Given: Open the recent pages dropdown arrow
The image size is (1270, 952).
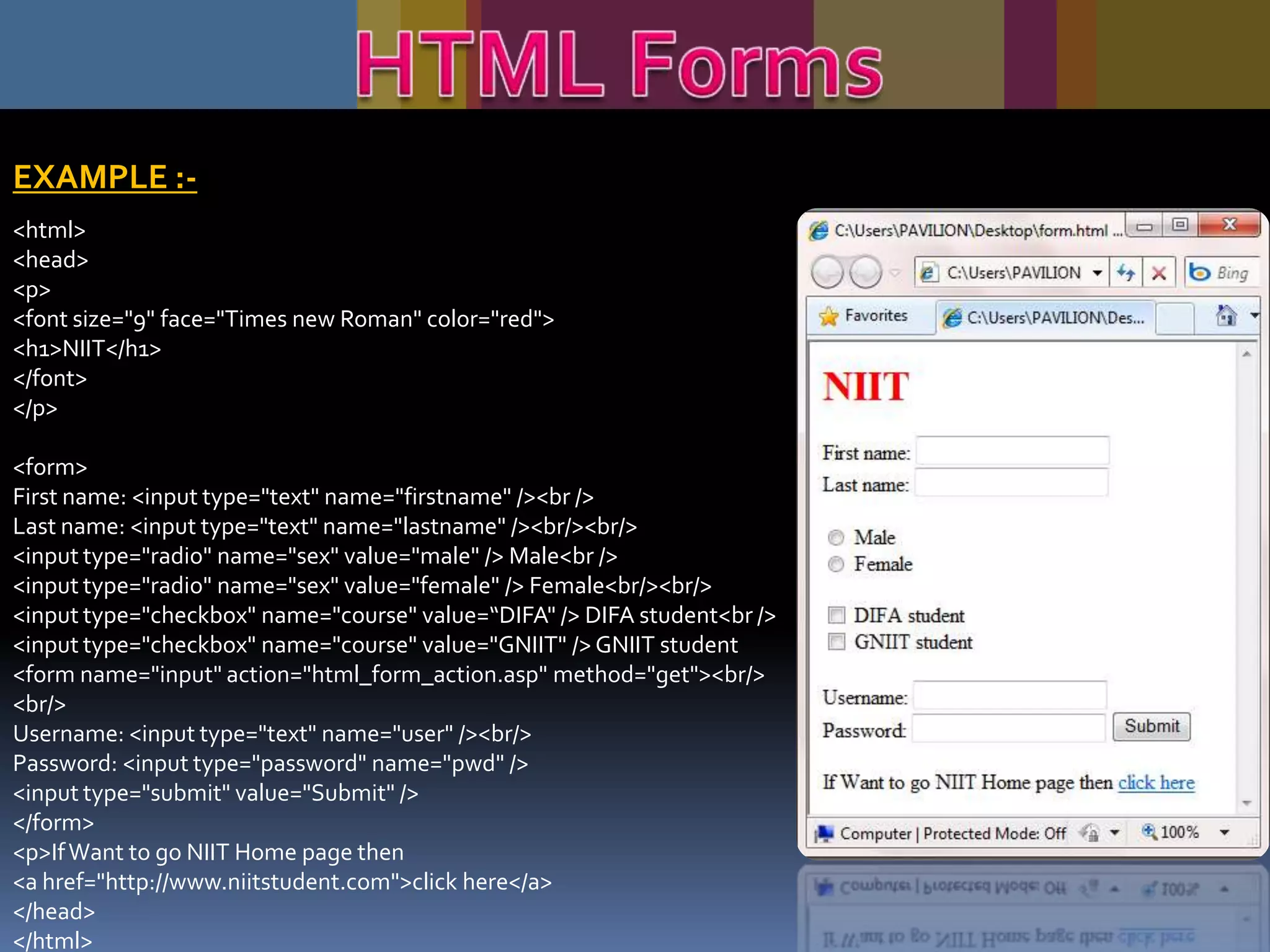Looking at the screenshot, I should coord(895,272).
